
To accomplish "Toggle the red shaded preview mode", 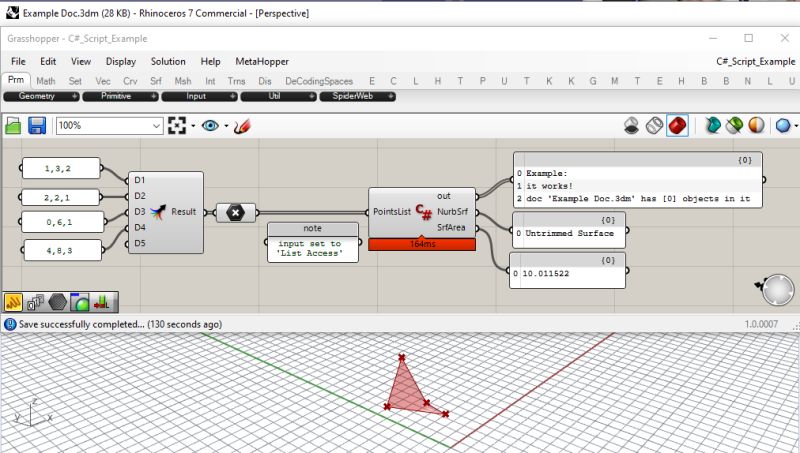I will click(x=677, y=125).
